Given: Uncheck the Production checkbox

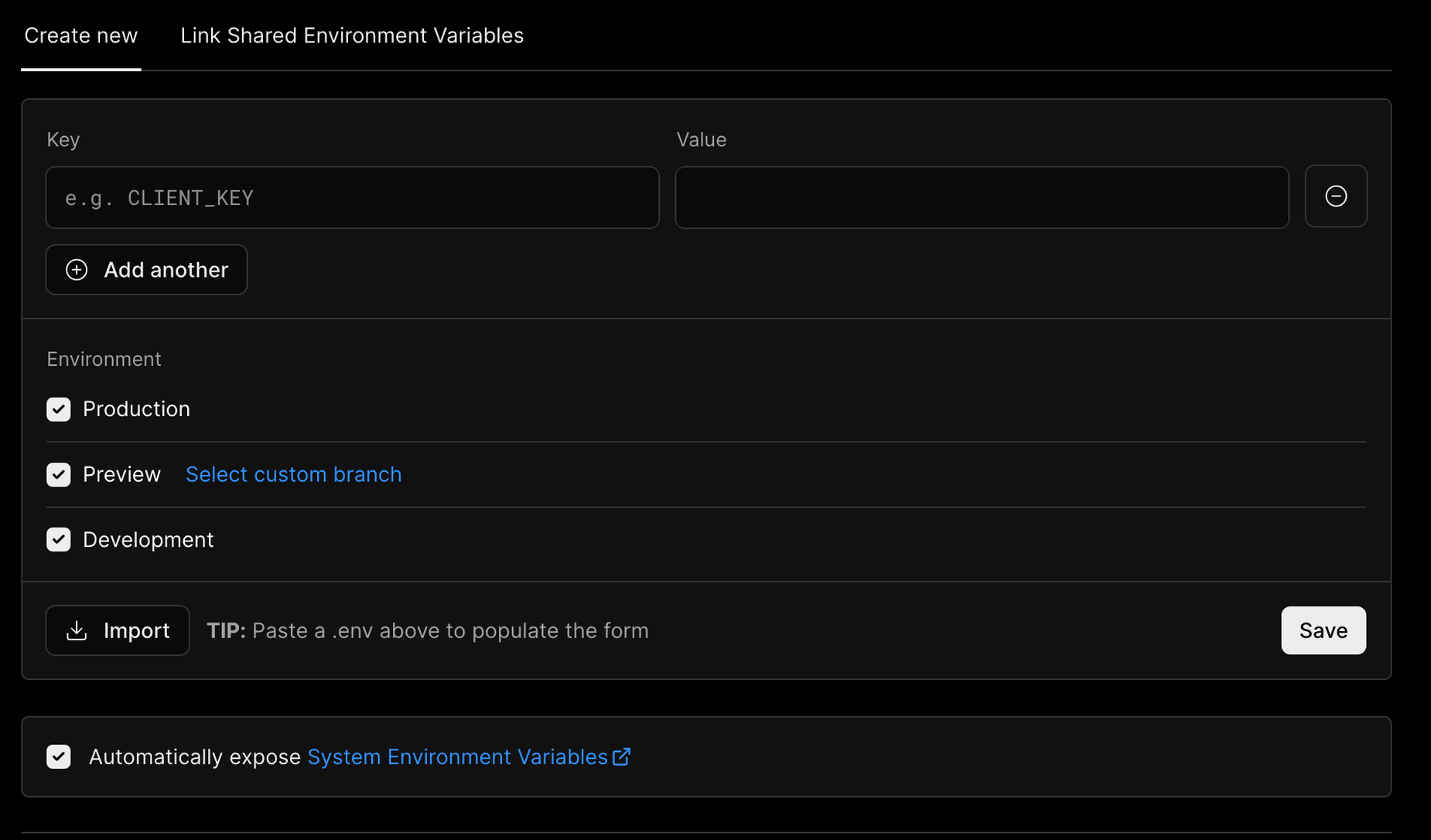Looking at the screenshot, I should [x=59, y=409].
